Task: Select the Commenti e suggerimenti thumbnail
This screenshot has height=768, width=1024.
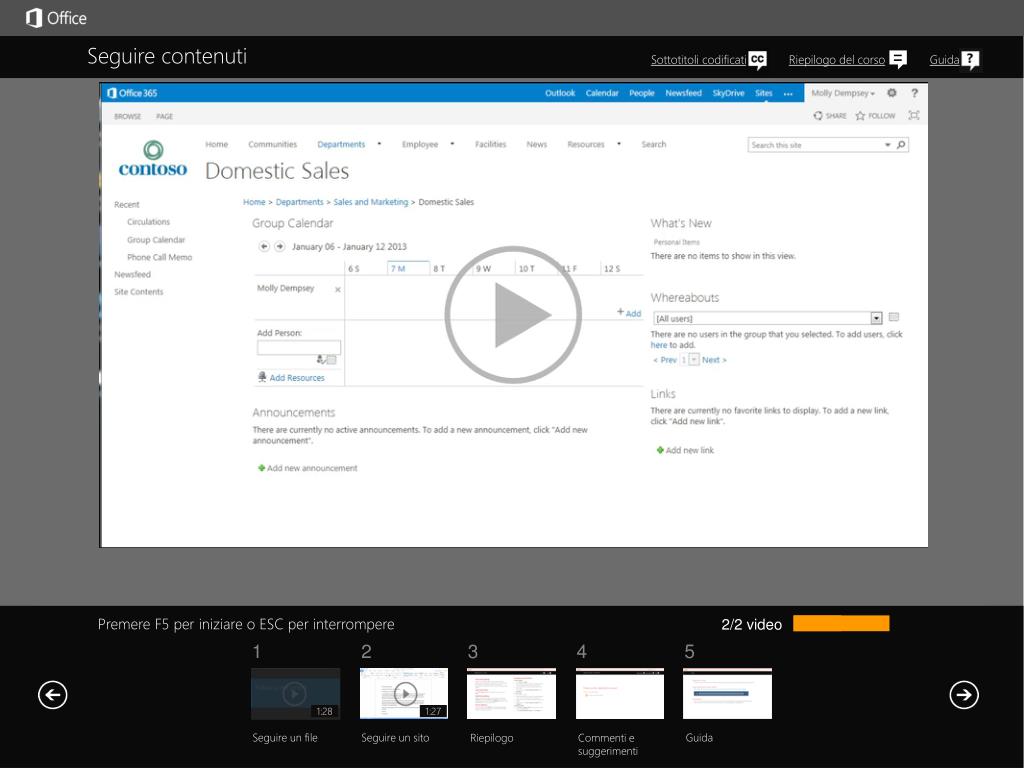Action: coord(620,694)
